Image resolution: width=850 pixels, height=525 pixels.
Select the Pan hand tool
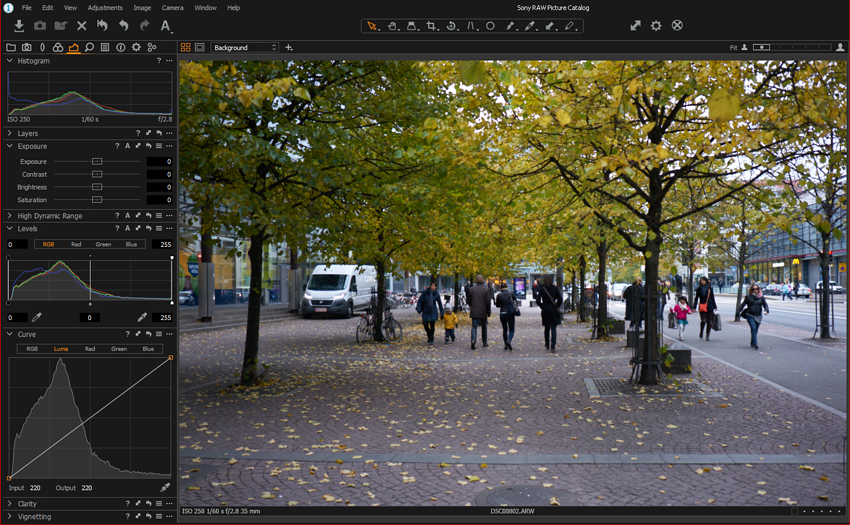(392, 25)
